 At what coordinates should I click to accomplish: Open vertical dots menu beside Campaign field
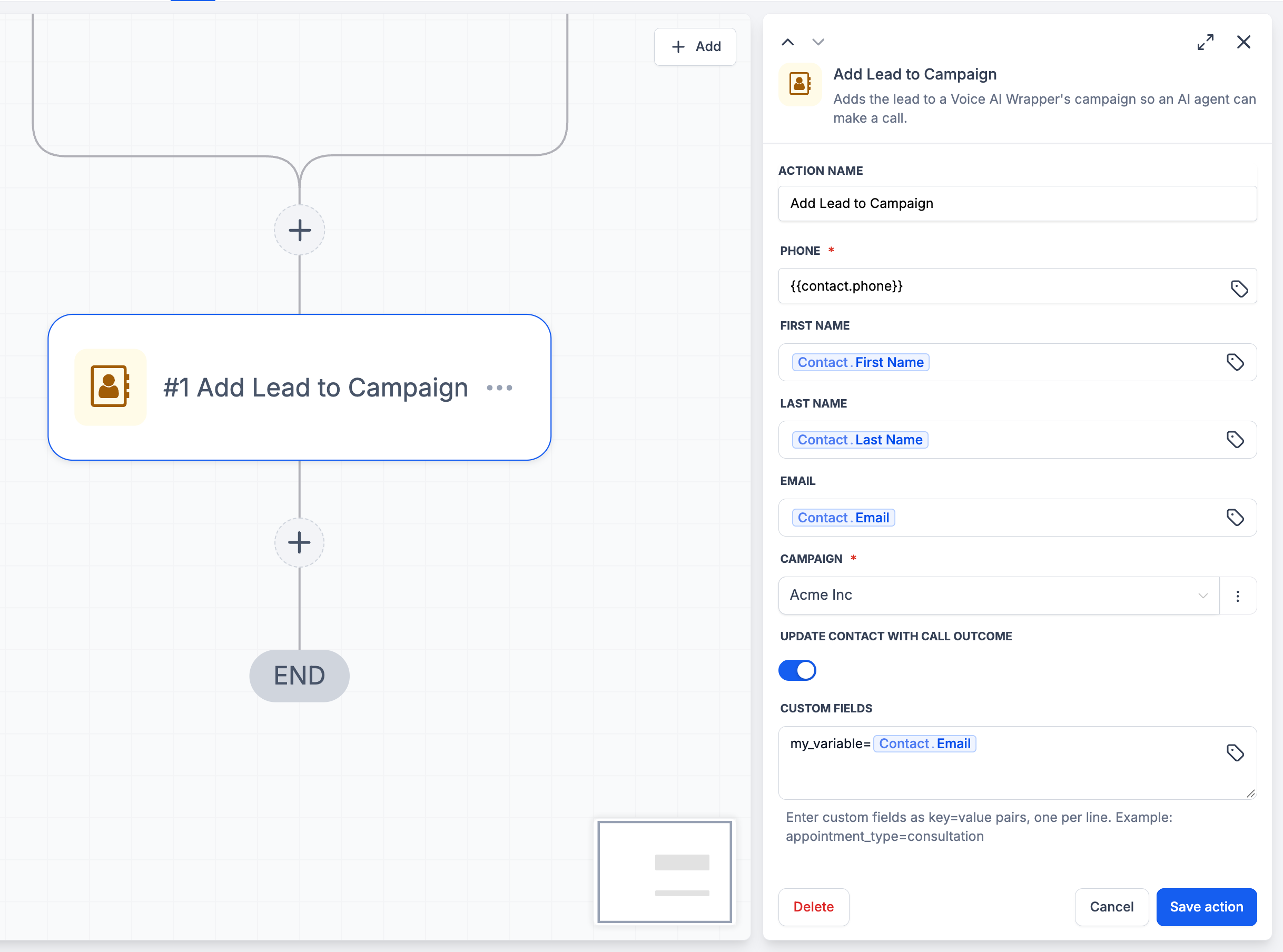1238,596
